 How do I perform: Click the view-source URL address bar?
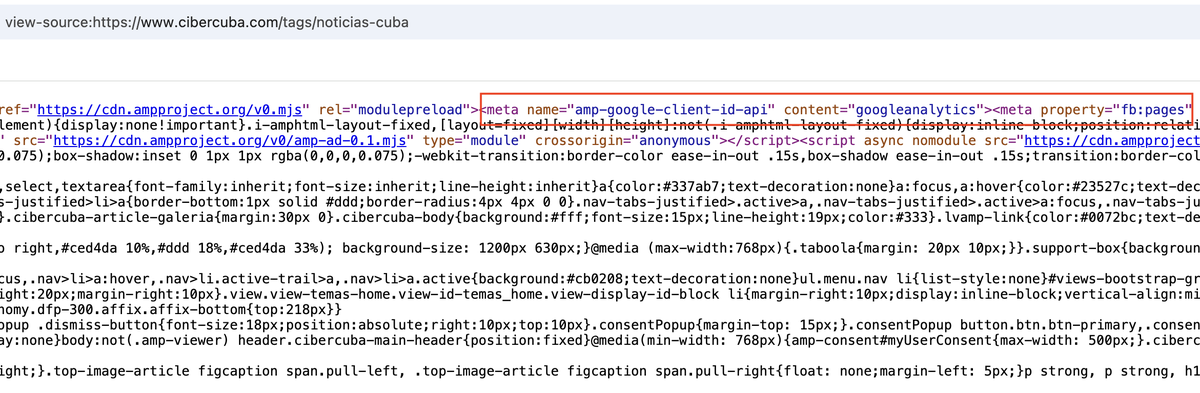coord(600,21)
